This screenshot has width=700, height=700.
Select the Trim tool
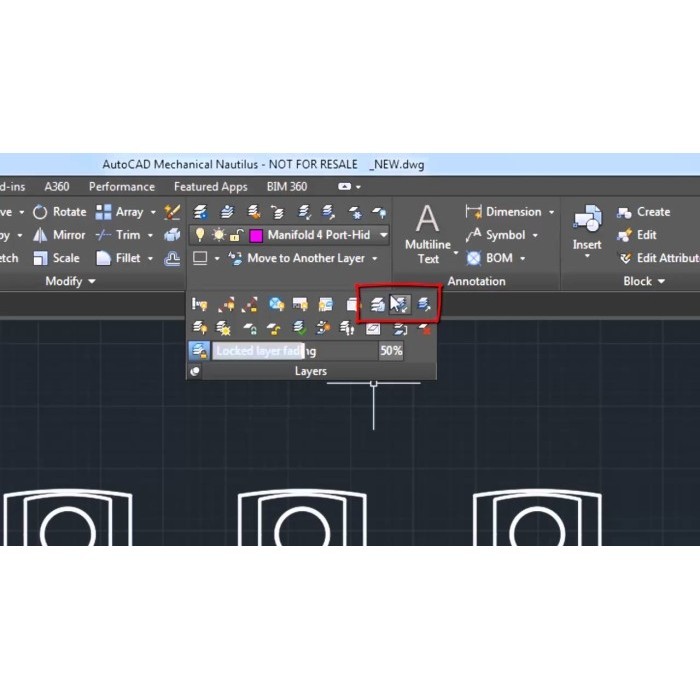click(x=118, y=235)
